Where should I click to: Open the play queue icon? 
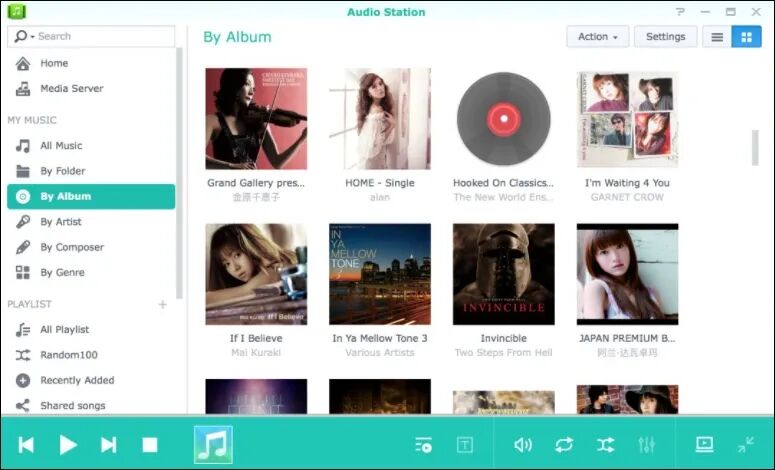(424, 445)
